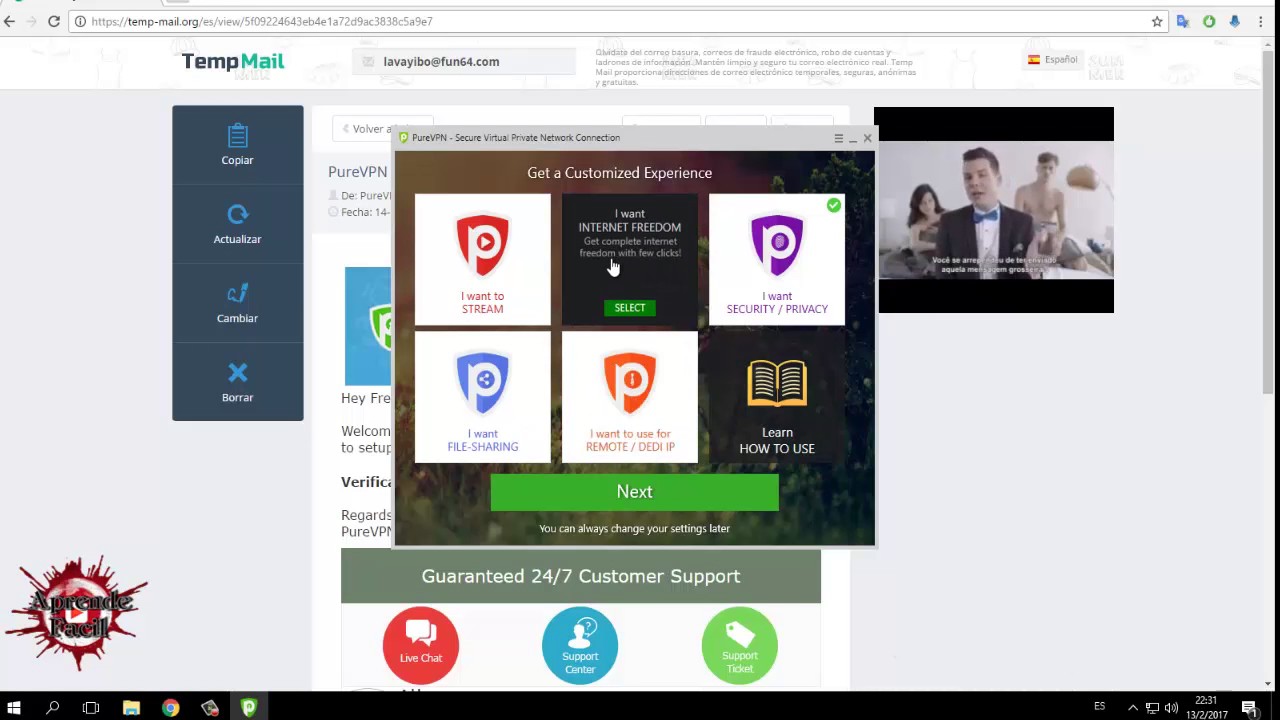This screenshot has width=1280, height=720.
Task: Toggle the green checkmark on Security/Privacy tile
Action: tap(834, 205)
